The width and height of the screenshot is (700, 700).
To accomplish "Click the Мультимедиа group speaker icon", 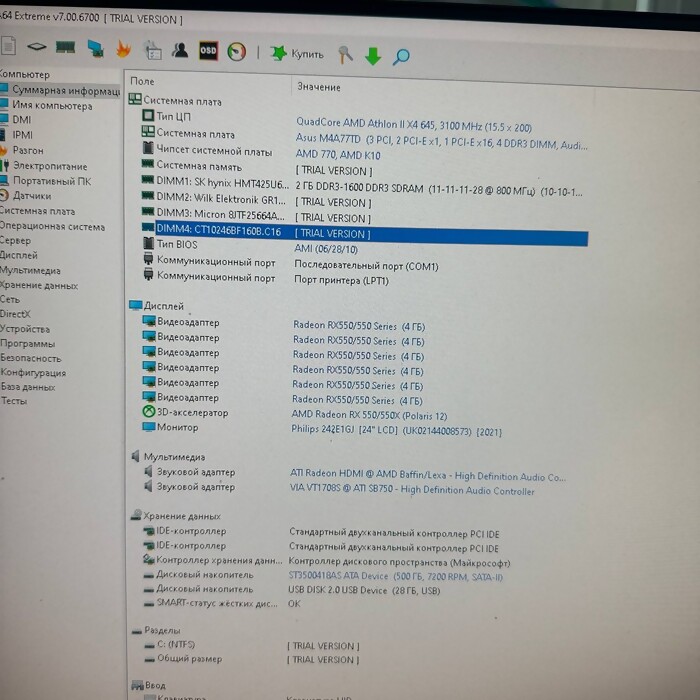I will pyautogui.click(x=136, y=456).
